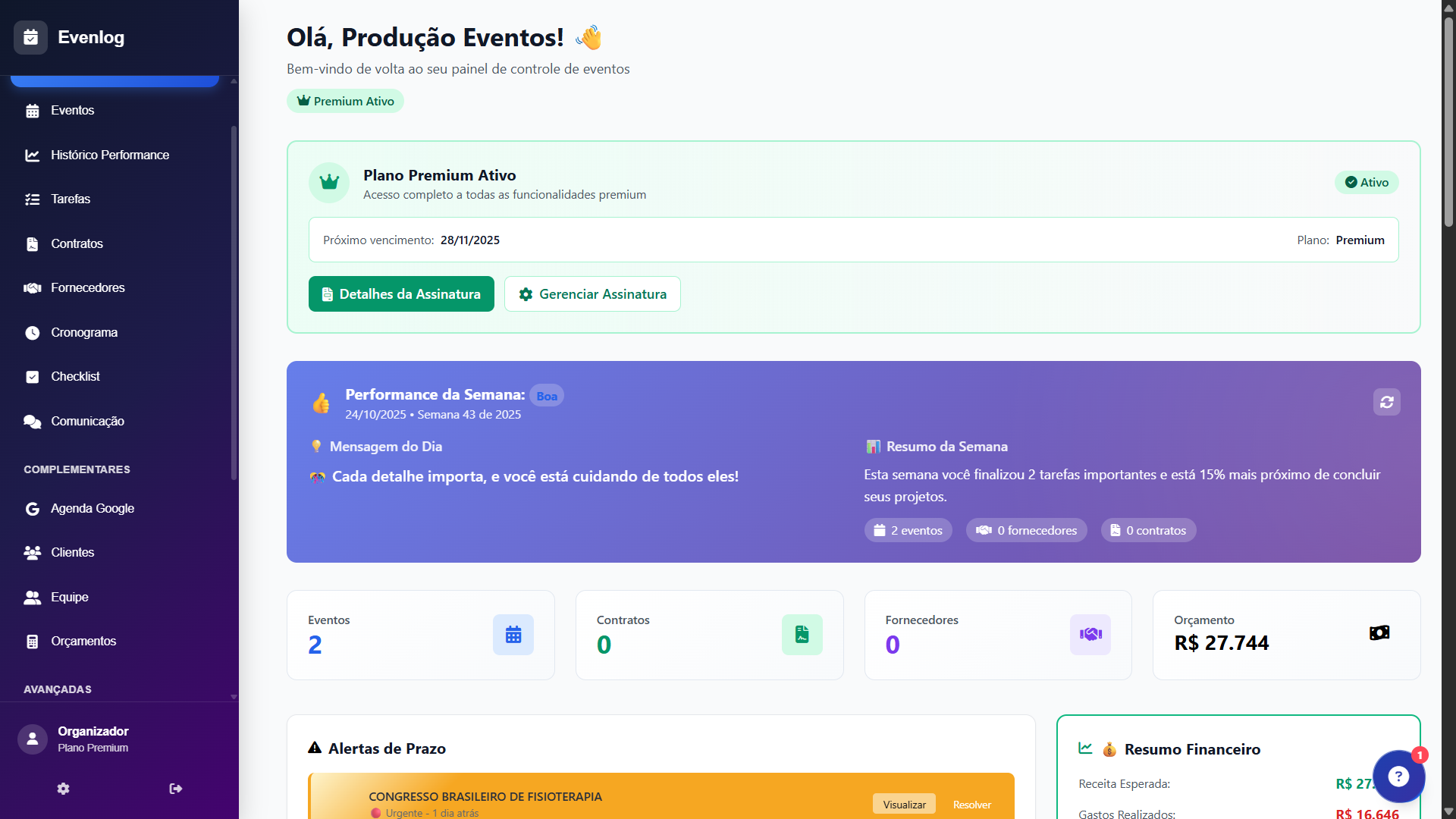Open the Comunicação chat icon

click(32, 421)
